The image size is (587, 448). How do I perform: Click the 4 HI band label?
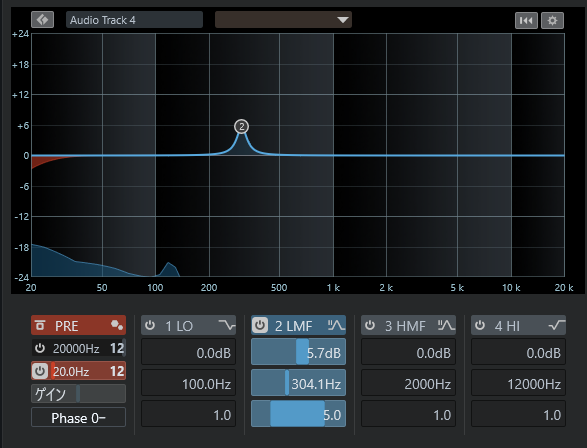[x=507, y=326]
